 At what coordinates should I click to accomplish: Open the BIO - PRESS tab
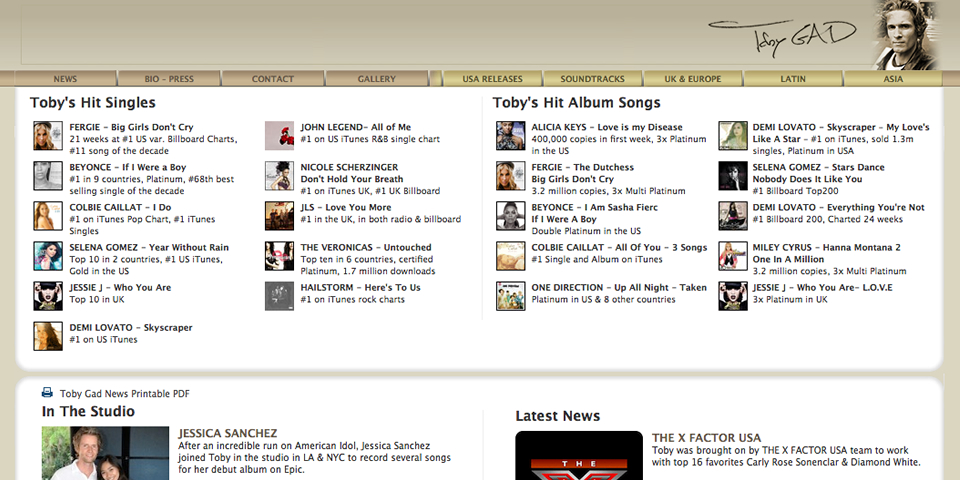tap(169, 78)
